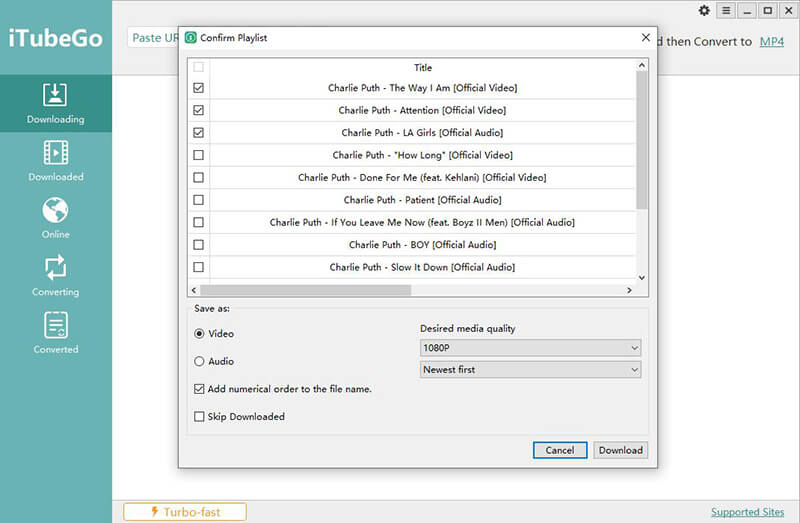Open the Downloaded film strip icon
800x523 pixels.
(x=55, y=153)
